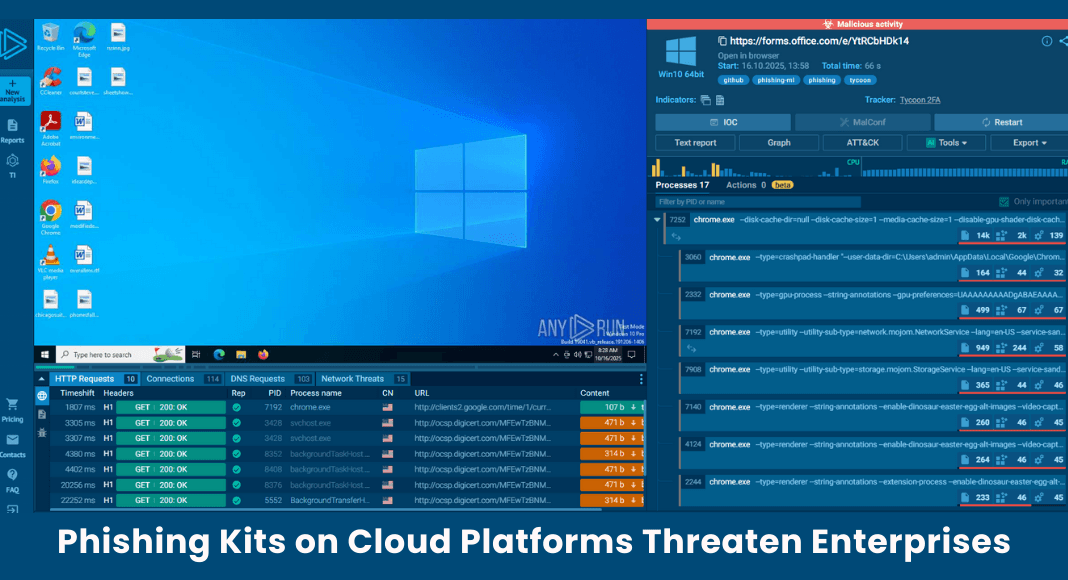Expand the Export dropdown
The width and height of the screenshot is (1068, 580).
(1027, 142)
